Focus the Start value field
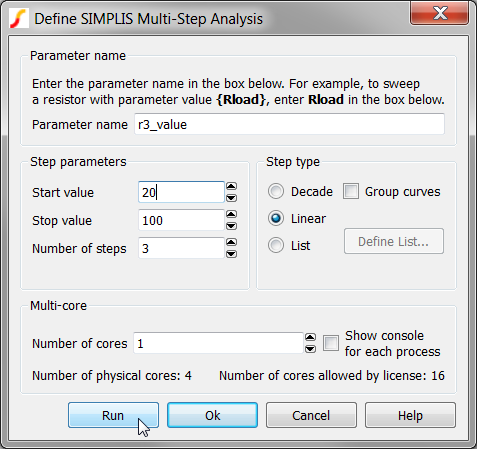This screenshot has width=477, height=449. 181,192
